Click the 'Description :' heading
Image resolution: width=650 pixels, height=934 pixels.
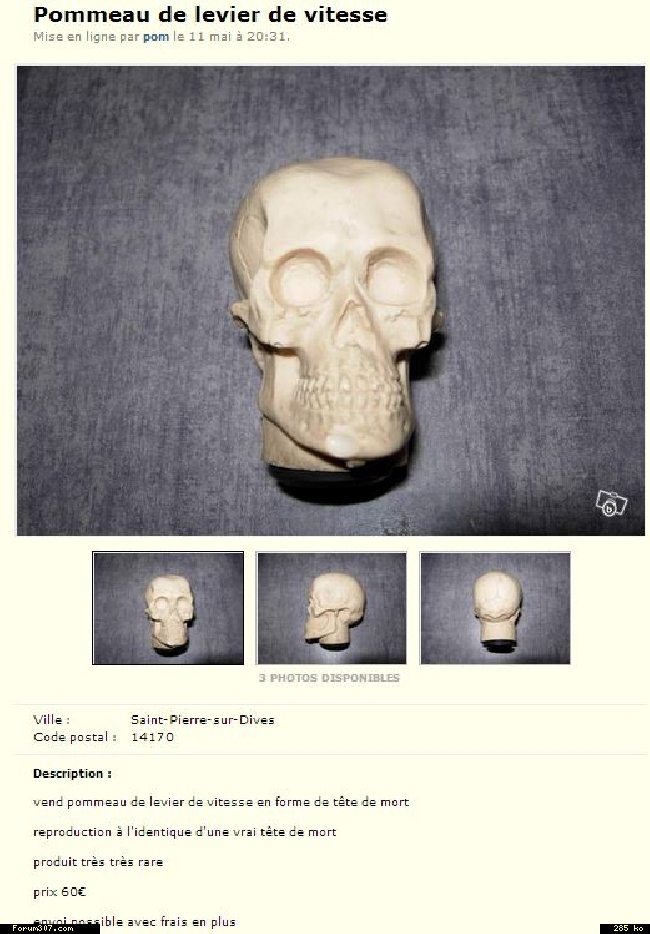pos(72,774)
